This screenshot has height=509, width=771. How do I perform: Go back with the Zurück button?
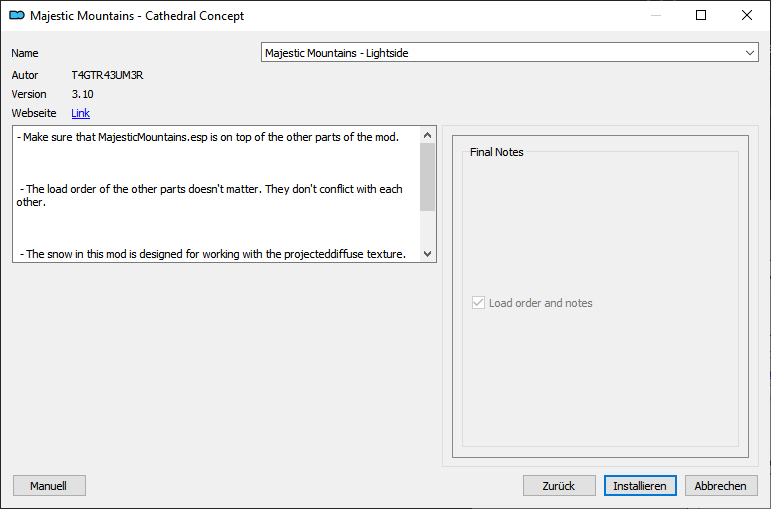[558, 486]
